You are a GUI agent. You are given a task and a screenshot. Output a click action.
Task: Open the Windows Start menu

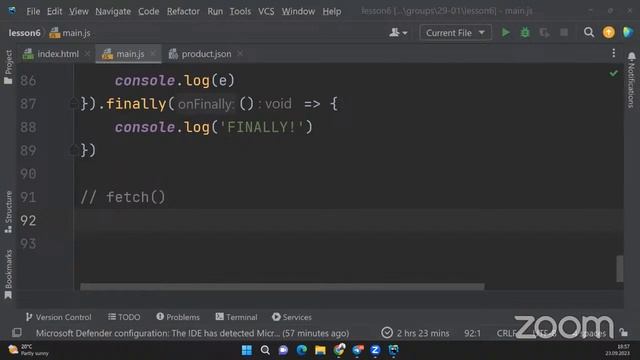coord(247,350)
